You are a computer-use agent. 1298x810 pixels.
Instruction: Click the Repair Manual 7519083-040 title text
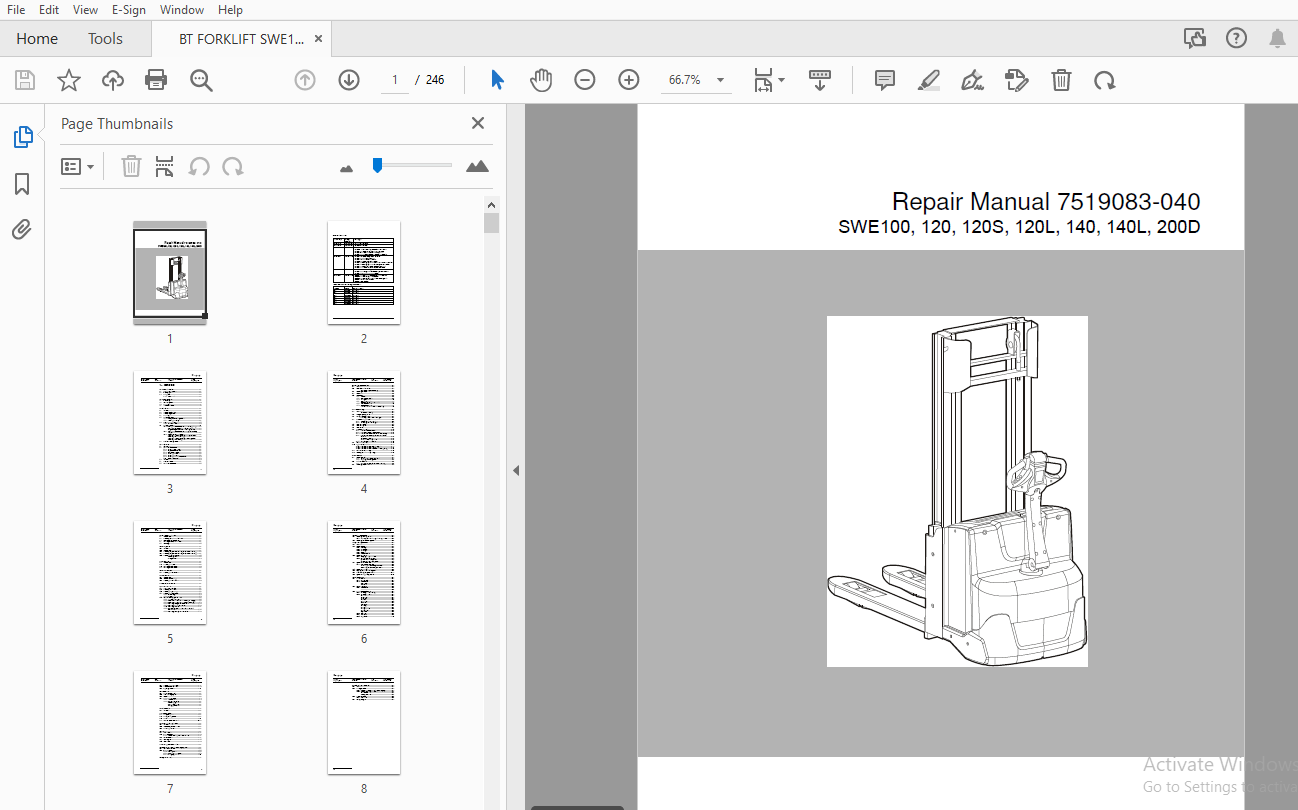point(1046,202)
